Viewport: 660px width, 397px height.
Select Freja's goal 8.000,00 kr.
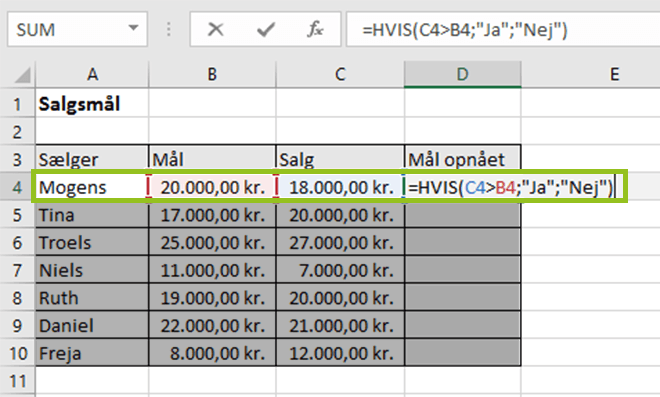[212, 353]
